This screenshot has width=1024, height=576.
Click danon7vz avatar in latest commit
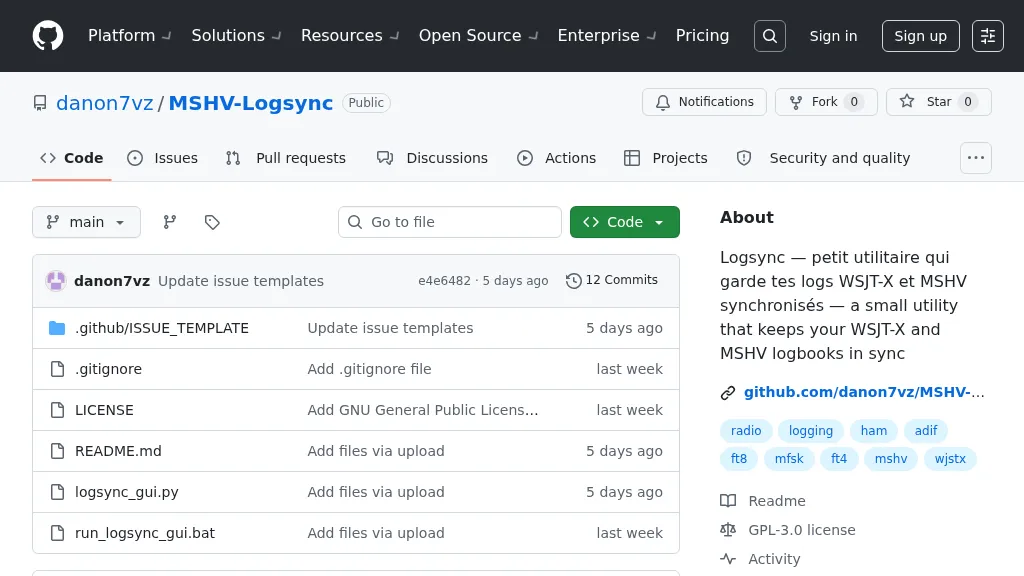click(56, 281)
